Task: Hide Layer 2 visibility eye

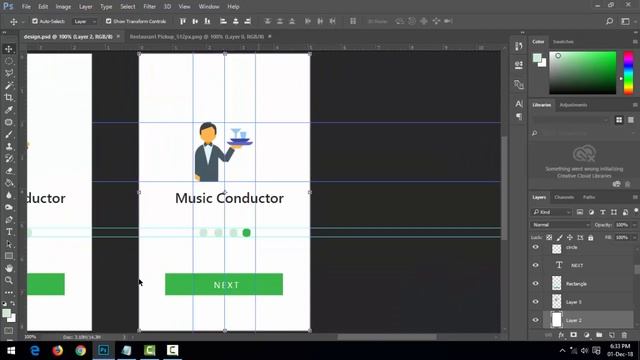Action: (x=536, y=320)
